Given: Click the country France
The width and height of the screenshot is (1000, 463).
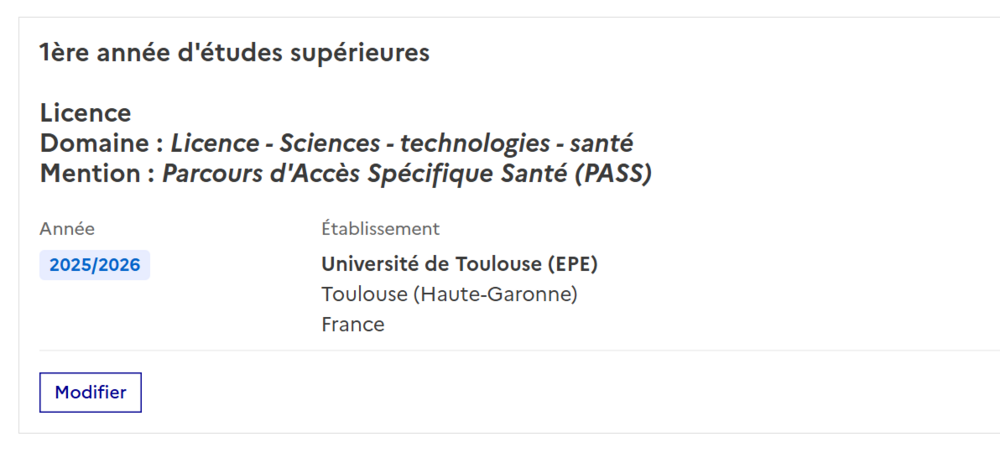Looking at the screenshot, I should tap(353, 324).
